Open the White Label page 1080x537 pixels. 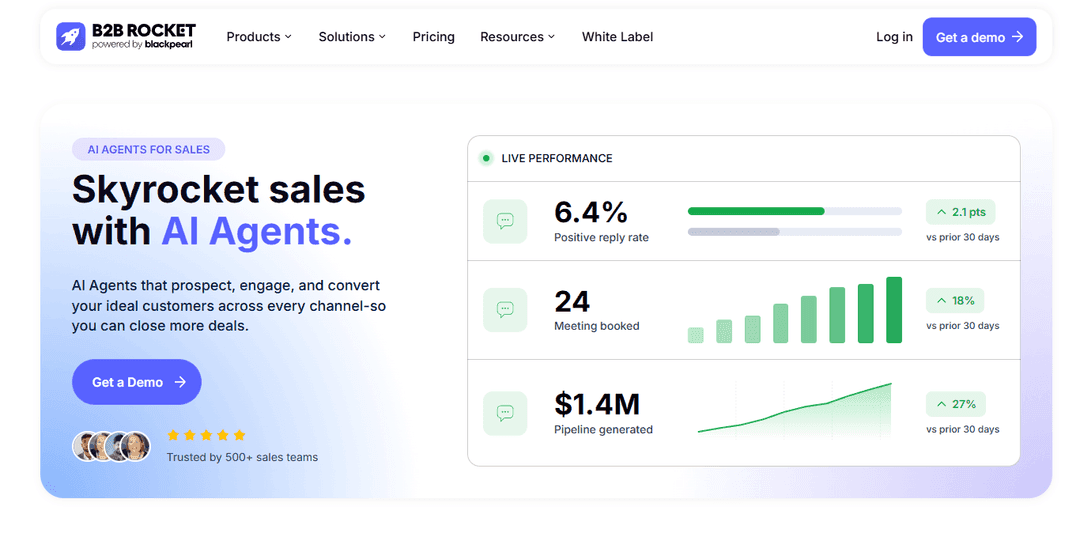(617, 37)
